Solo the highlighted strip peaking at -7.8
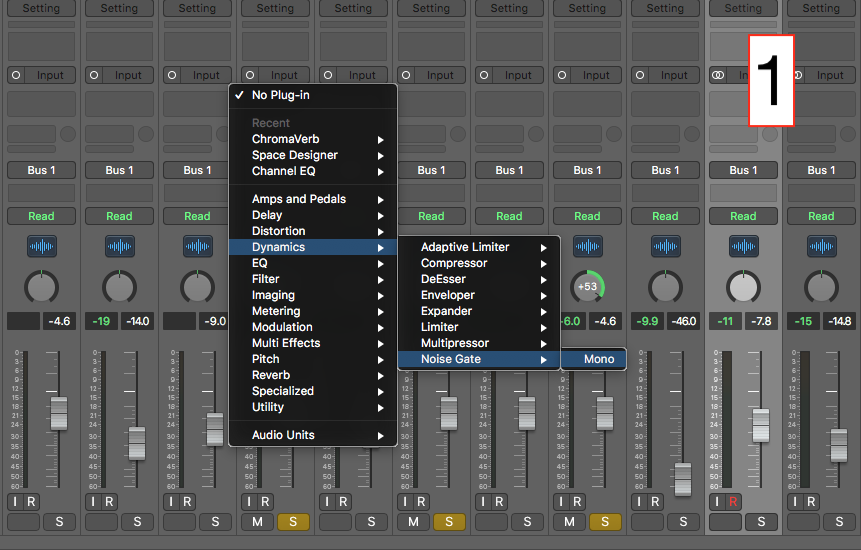The image size is (861, 550). tap(761, 522)
